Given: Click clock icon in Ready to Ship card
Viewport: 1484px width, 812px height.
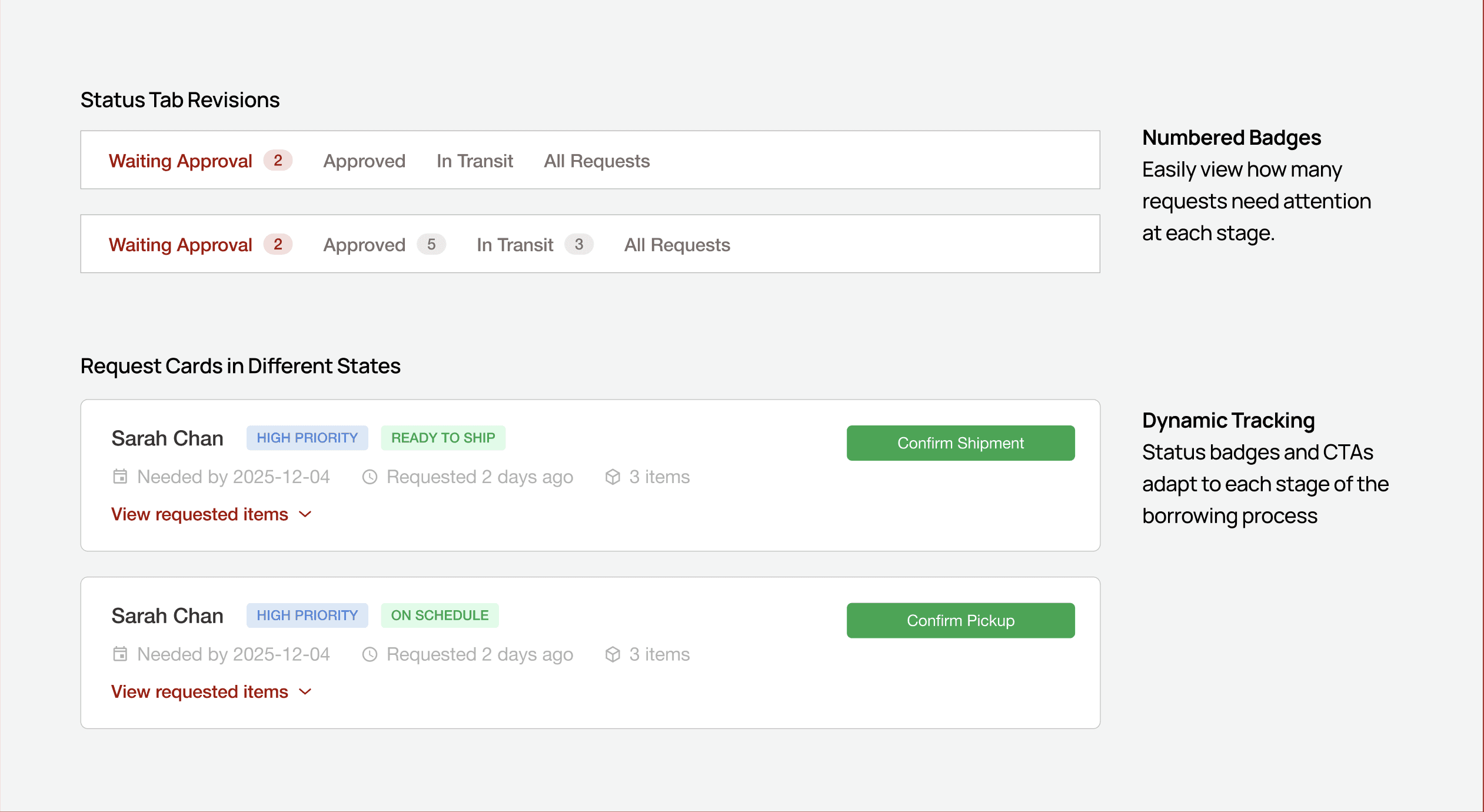Looking at the screenshot, I should point(370,477).
